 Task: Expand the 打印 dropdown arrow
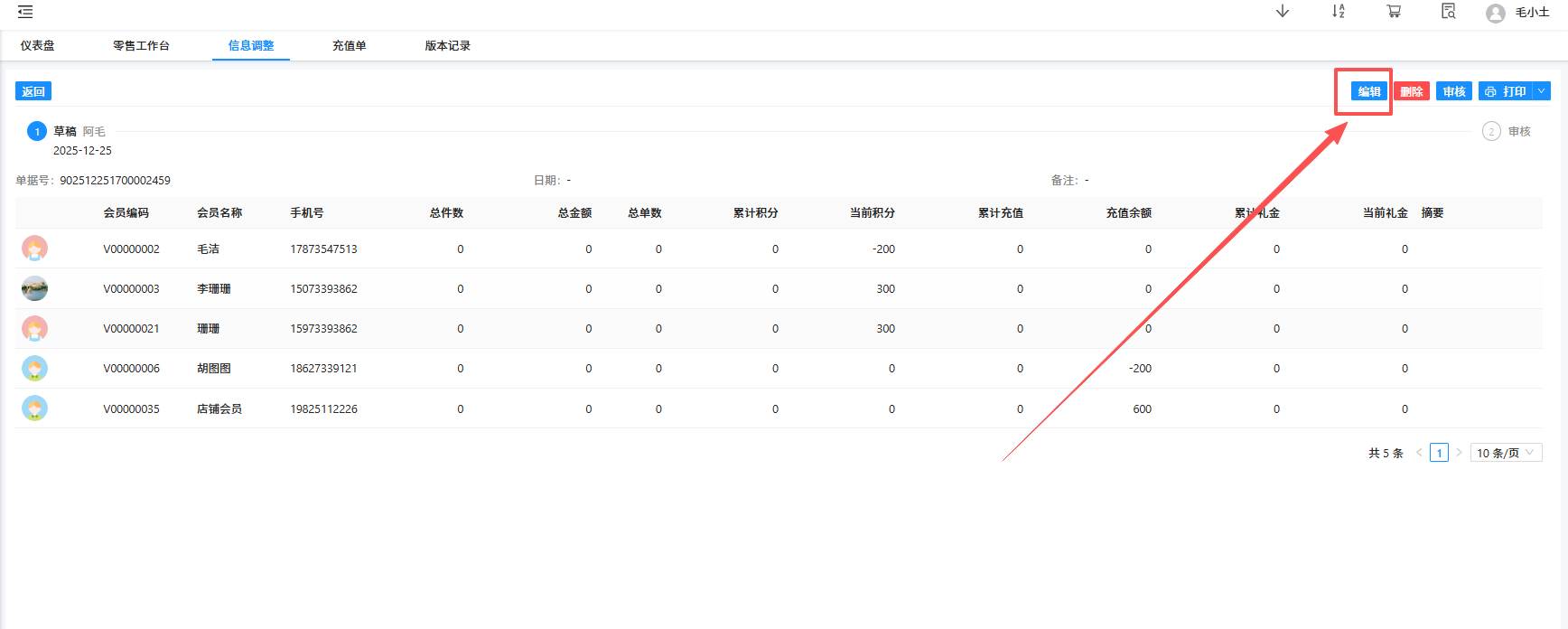pyautogui.click(x=1542, y=91)
